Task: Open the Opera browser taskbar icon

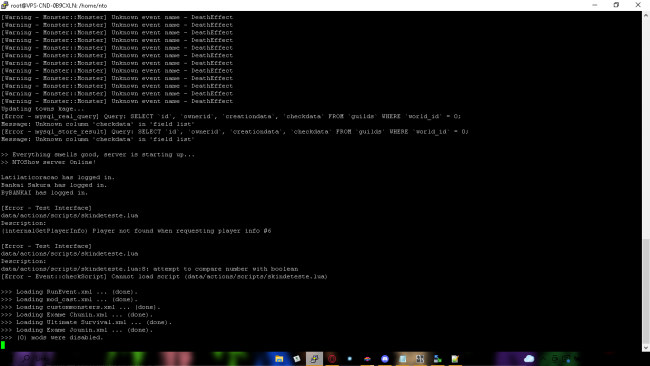Action: [332, 359]
